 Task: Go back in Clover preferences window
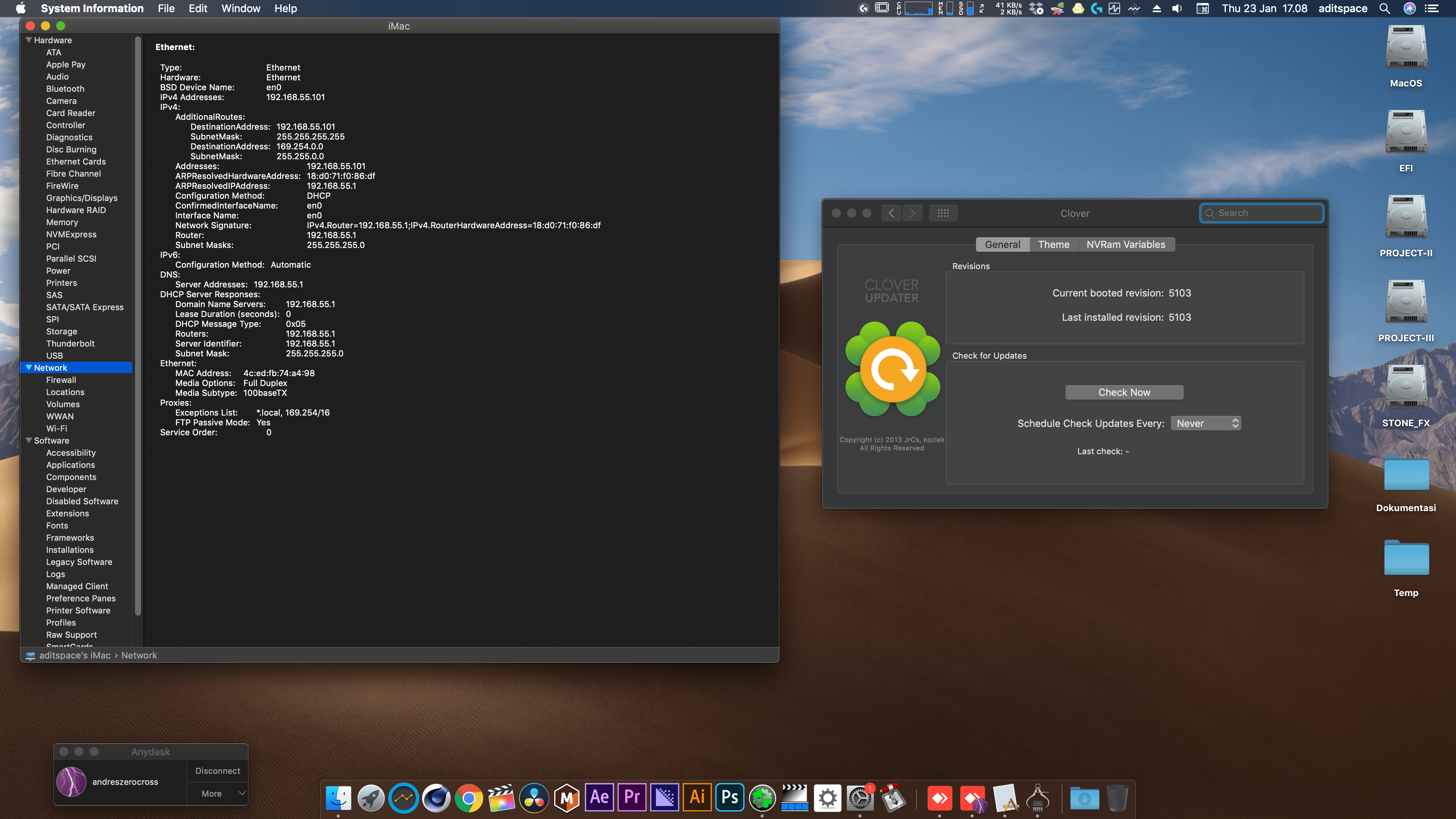click(x=891, y=213)
